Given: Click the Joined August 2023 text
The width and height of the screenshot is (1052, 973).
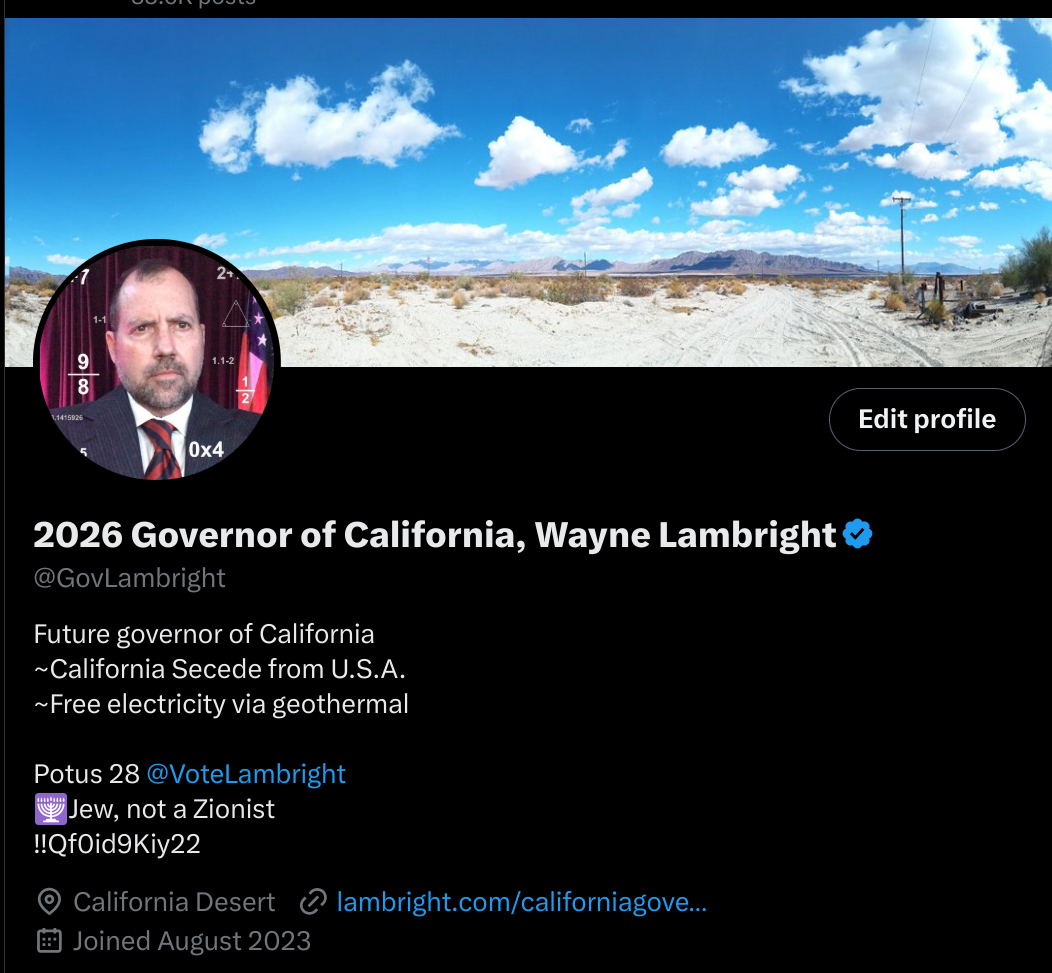Looking at the screenshot, I should [192, 941].
